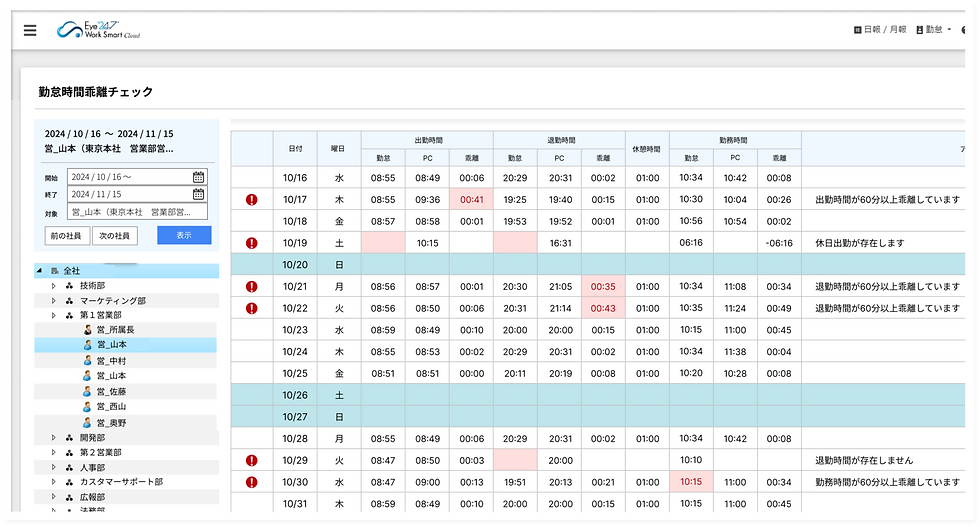Expand the 広報部 department node

(54, 497)
